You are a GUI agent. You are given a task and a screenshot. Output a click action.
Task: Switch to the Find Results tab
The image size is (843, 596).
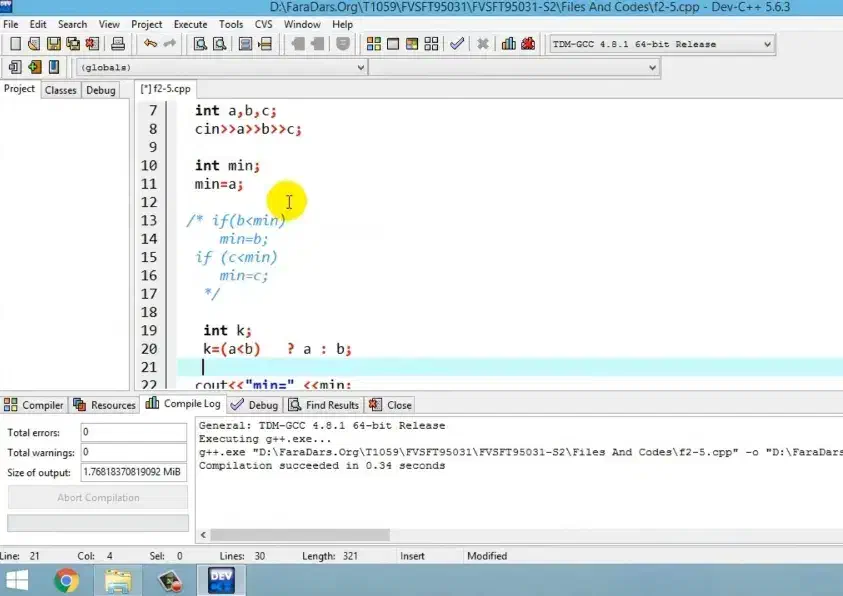coord(323,405)
